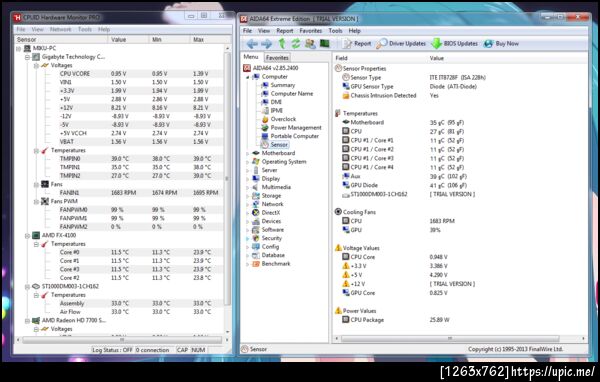Click the Devices icon in AIDA64 tree
Screen dimensions: 600x382
pyautogui.click(x=256, y=221)
